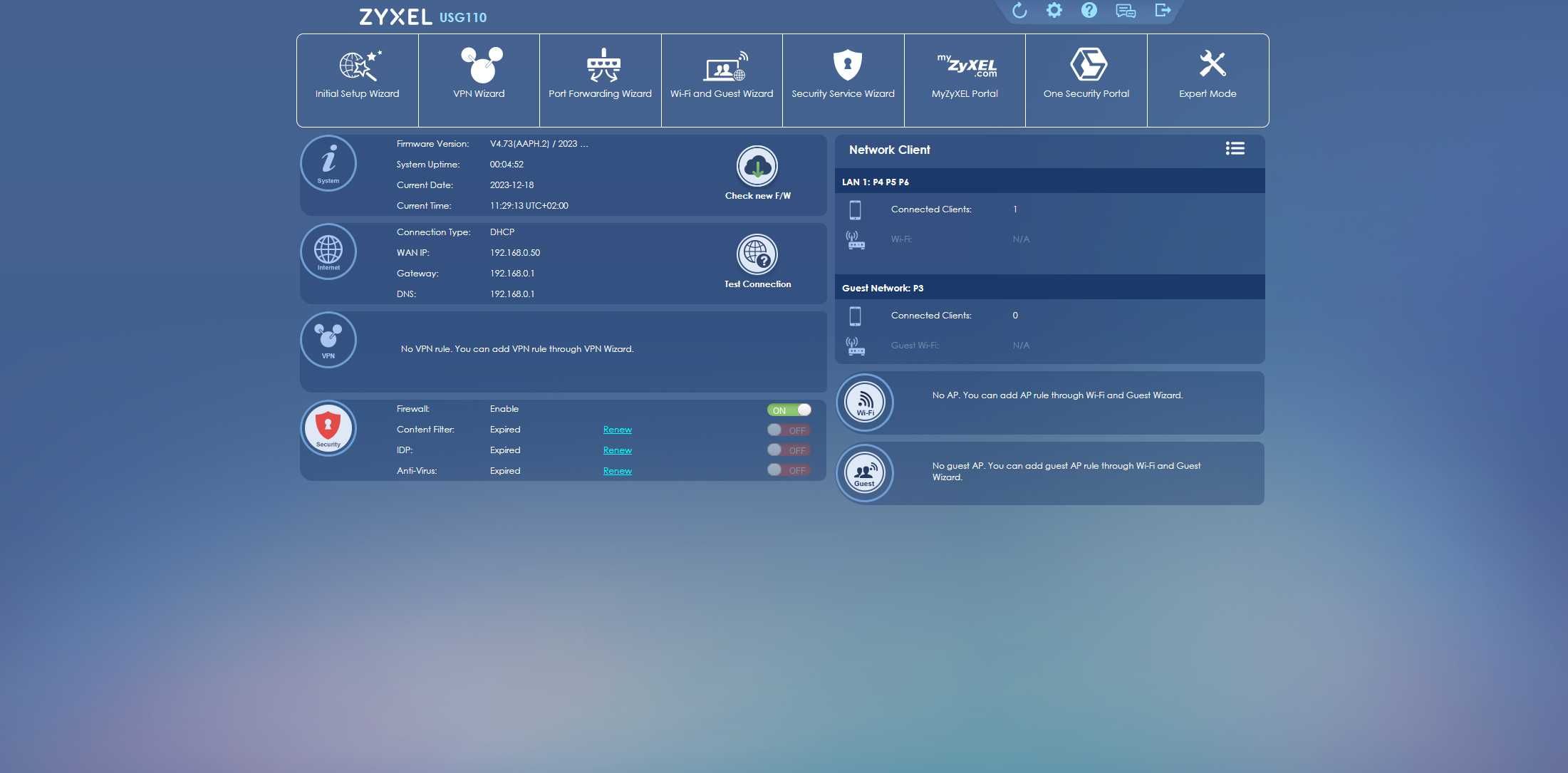Click the reboot/restart icon
The width and height of the screenshot is (1568, 773).
click(x=1018, y=10)
